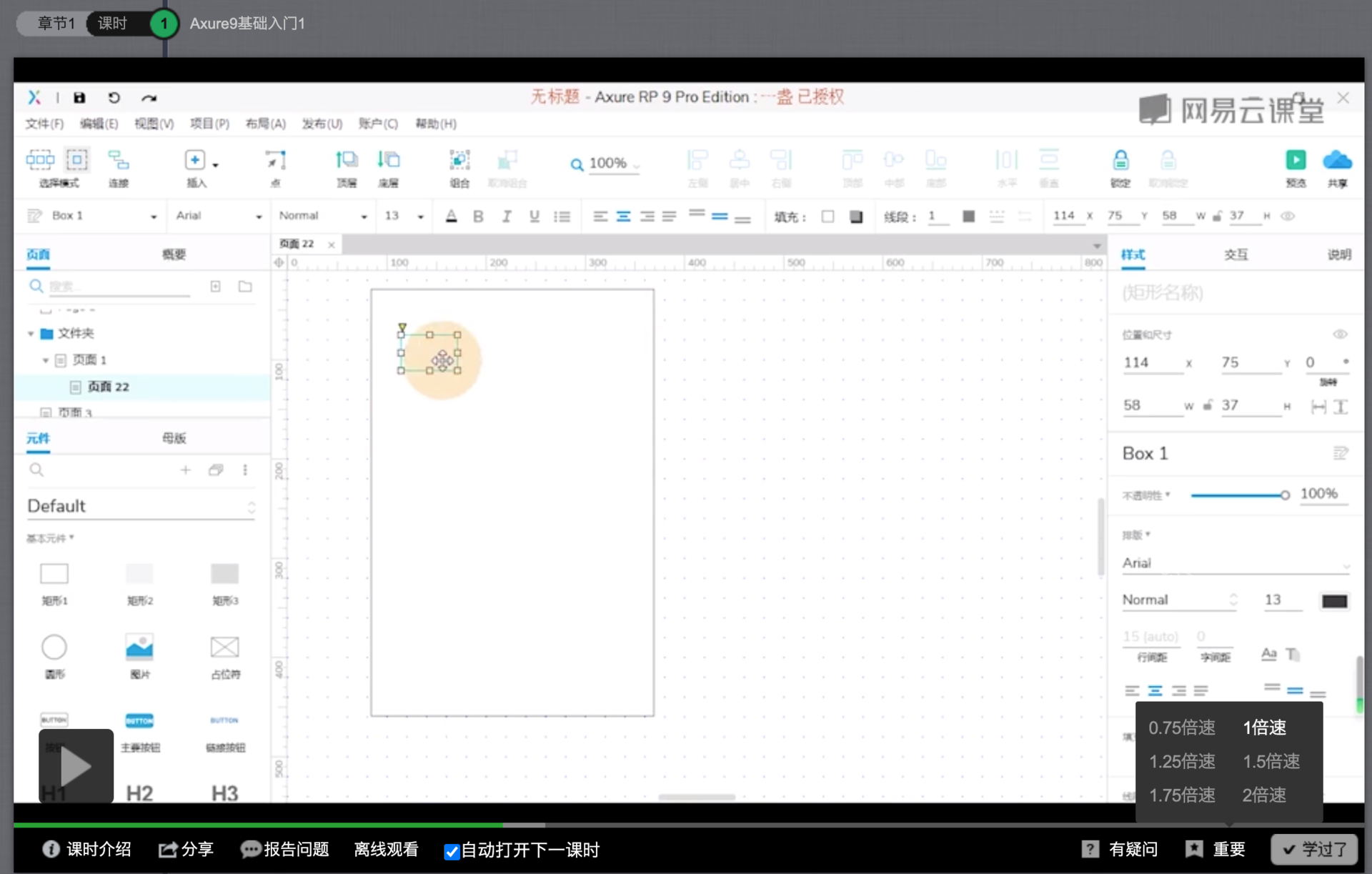The image size is (1372, 874).
Task: Open the library options three-dot menu
Action: (245, 470)
